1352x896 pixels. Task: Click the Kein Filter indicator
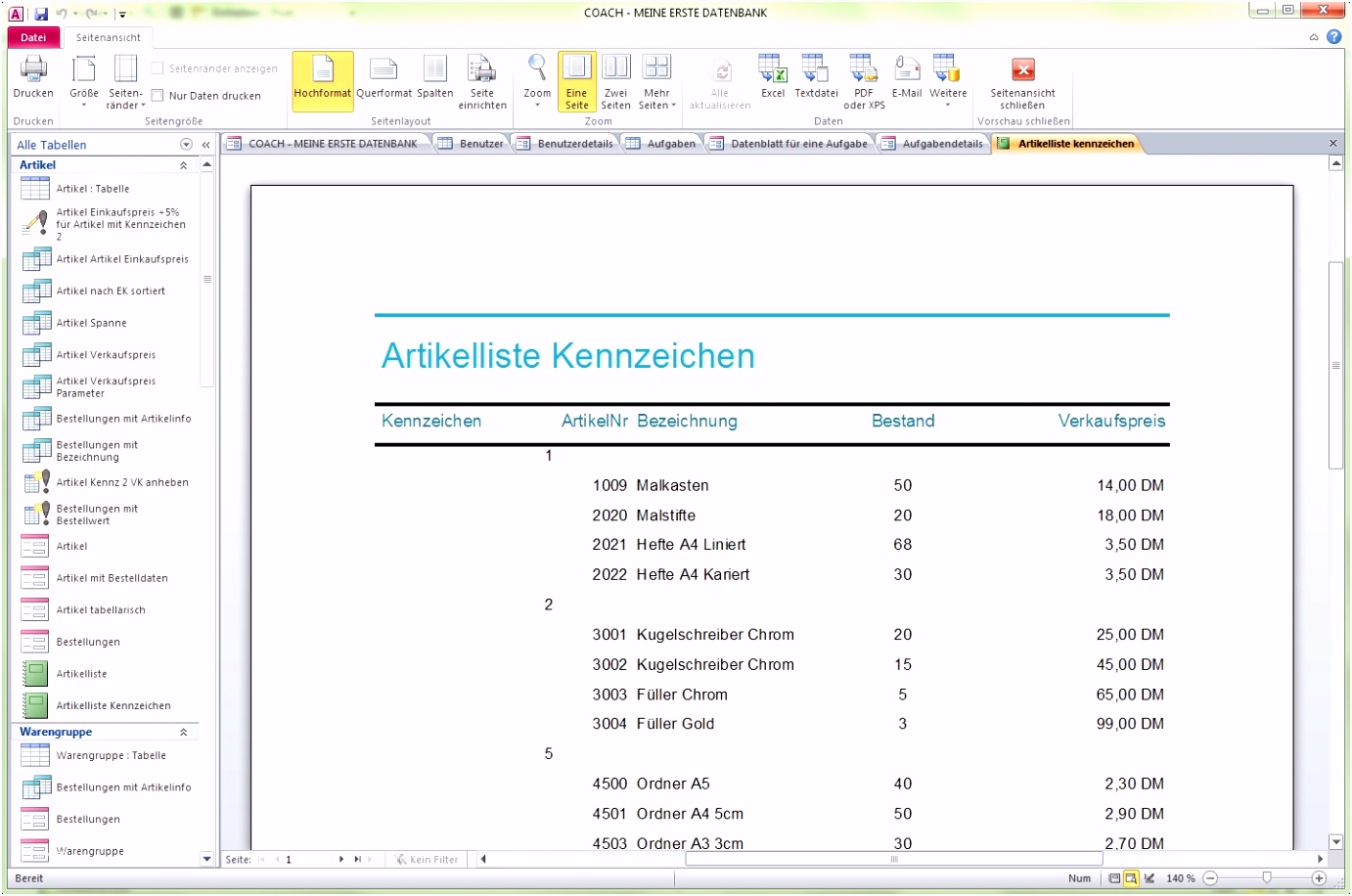pos(428,859)
